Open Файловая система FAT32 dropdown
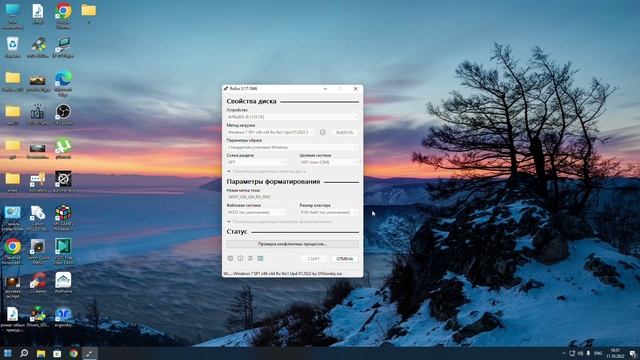 pos(256,212)
